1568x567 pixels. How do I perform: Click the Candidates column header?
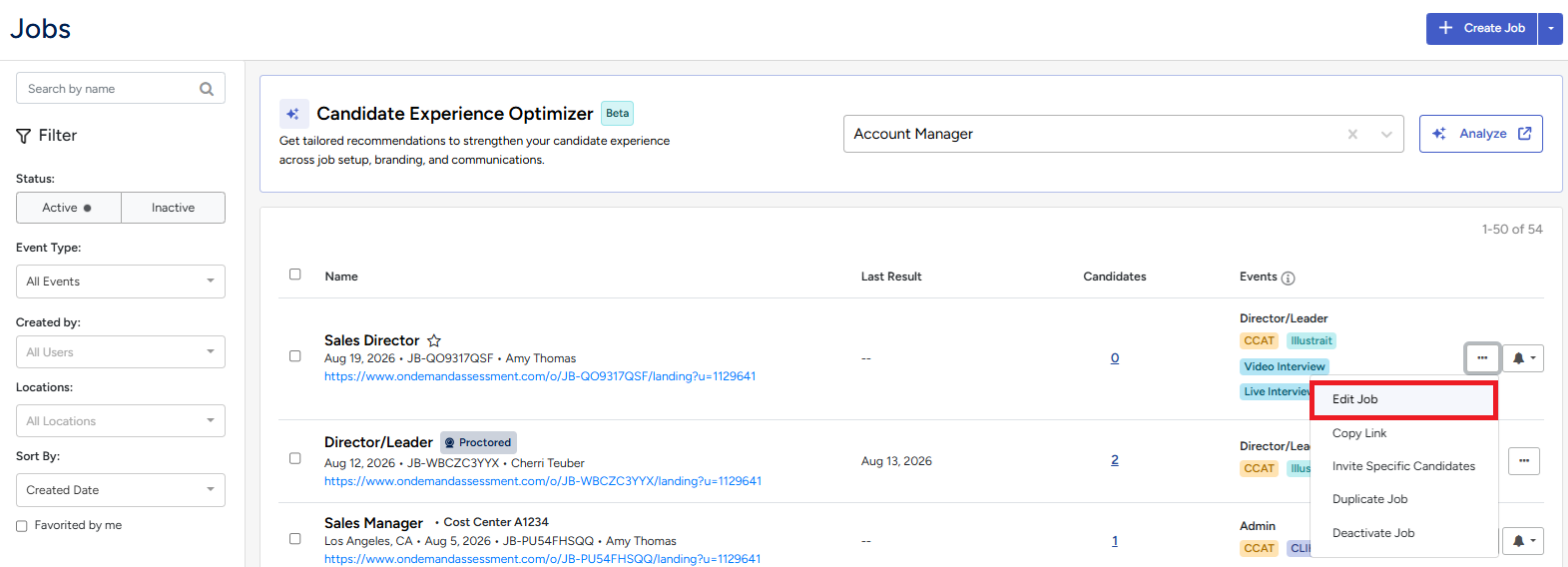tap(1115, 277)
